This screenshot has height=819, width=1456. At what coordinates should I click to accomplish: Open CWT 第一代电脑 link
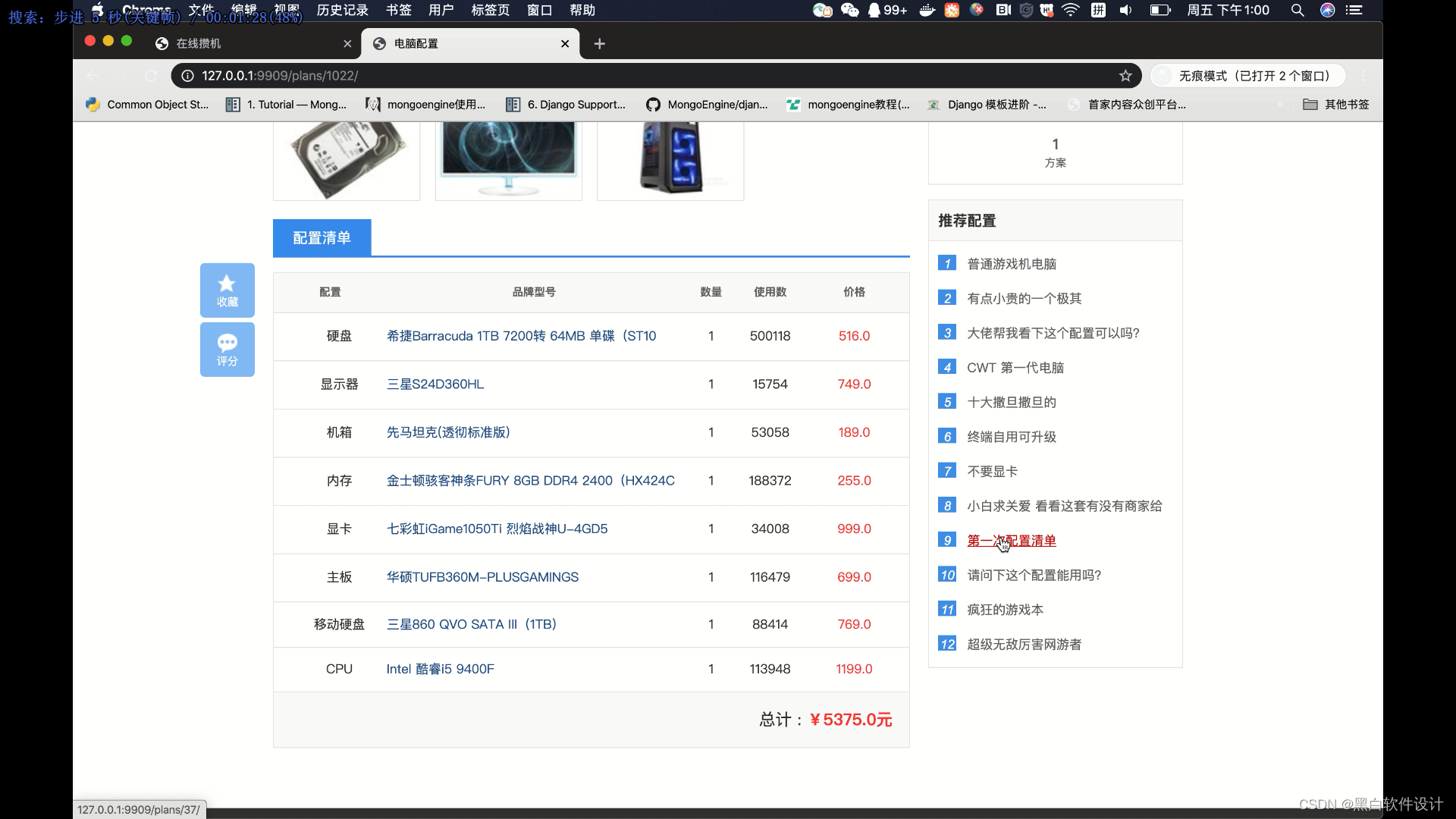(x=1015, y=368)
